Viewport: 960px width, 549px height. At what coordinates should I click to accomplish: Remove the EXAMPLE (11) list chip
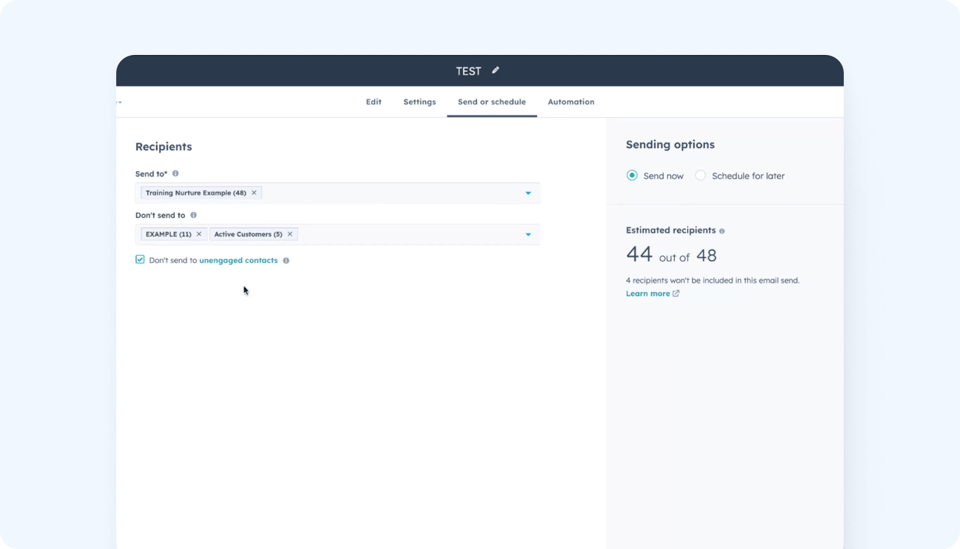(x=199, y=234)
